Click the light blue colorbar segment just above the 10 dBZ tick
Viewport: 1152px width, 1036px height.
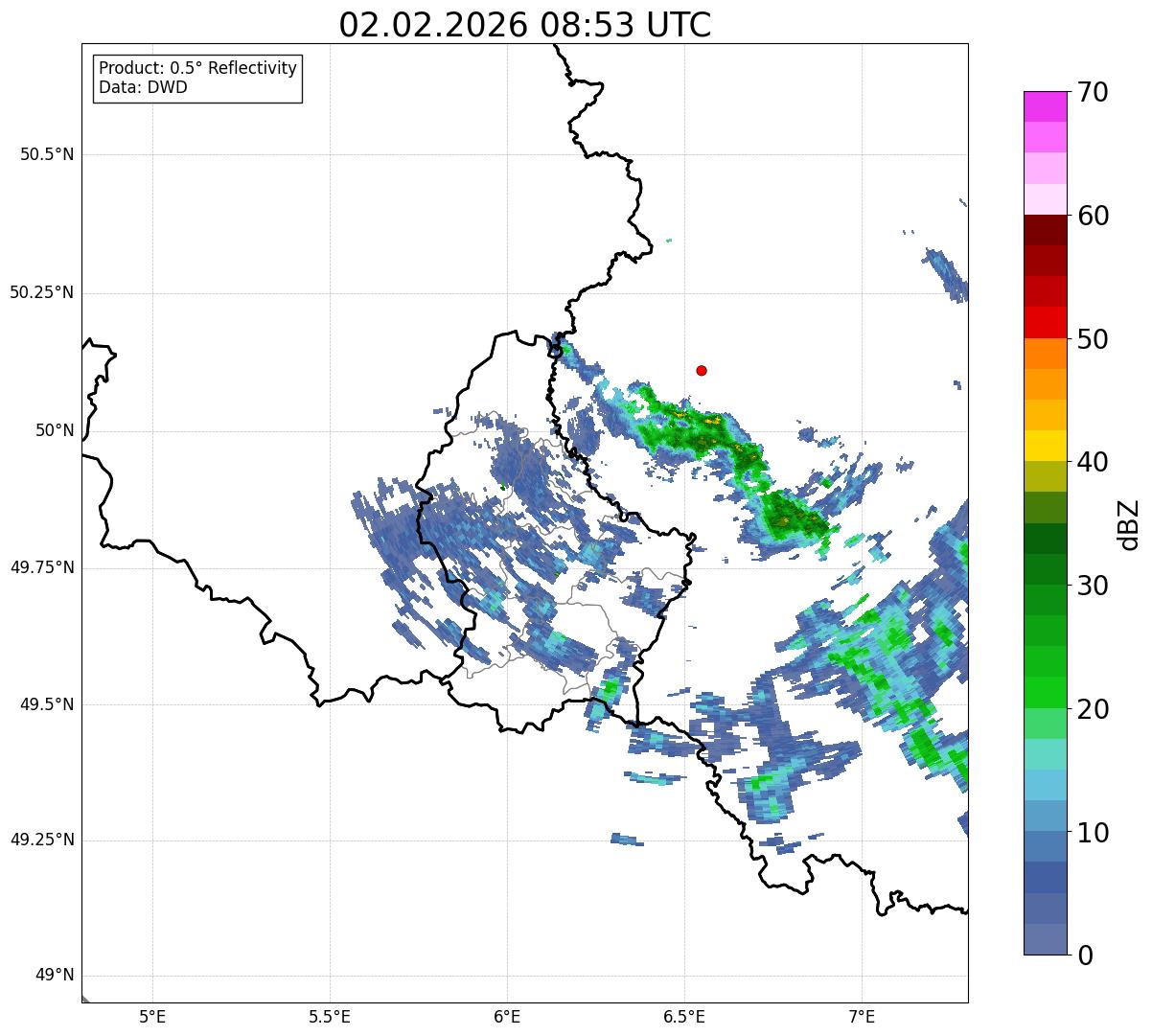1046,817
